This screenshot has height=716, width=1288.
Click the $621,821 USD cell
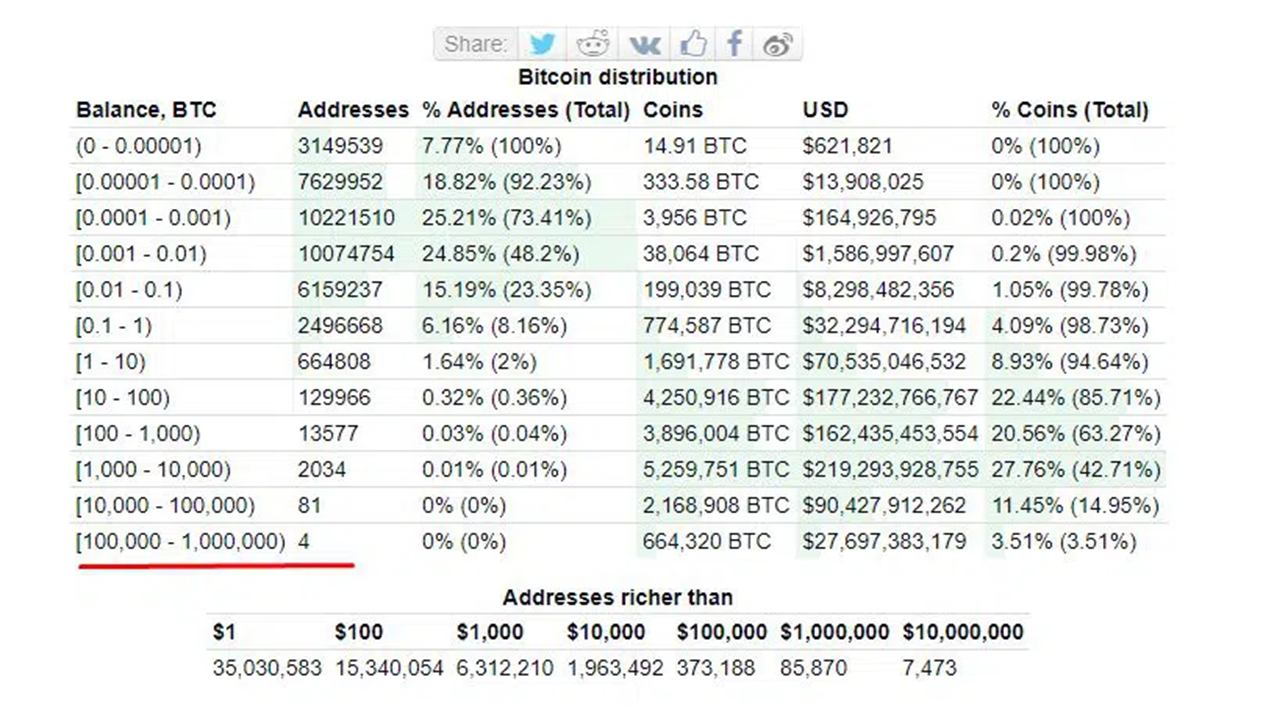(x=847, y=146)
